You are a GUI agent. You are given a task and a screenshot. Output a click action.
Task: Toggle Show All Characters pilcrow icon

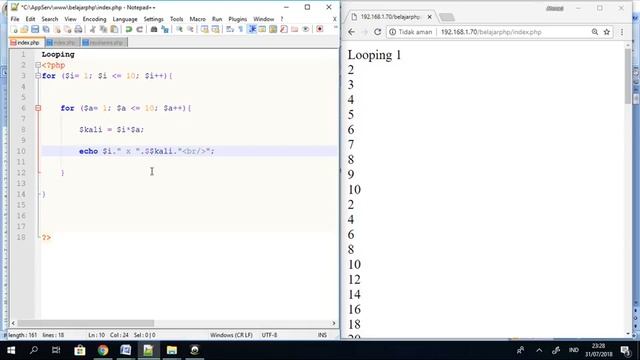tap(240, 29)
